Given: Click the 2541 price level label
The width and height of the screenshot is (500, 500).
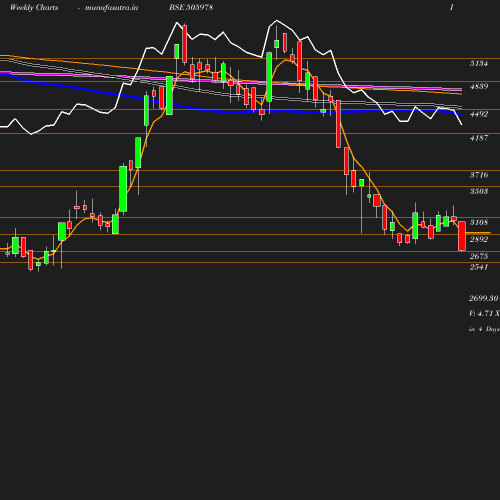Looking at the screenshot, I should coord(479,267).
